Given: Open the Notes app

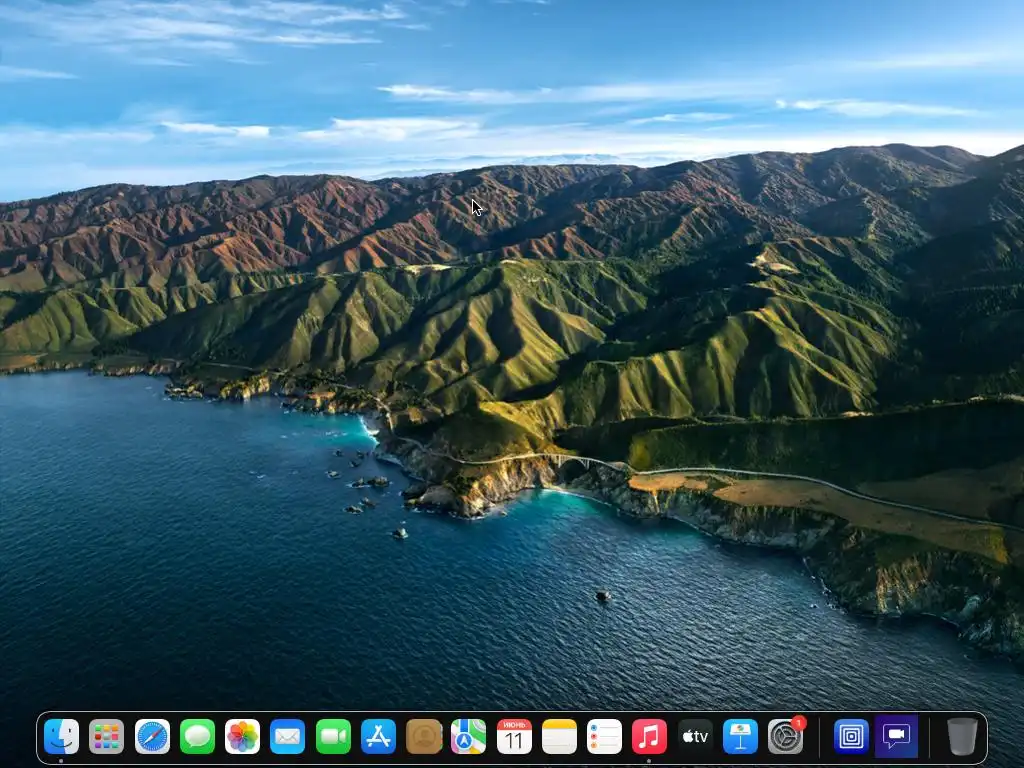Looking at the screenshot, I should [x=559, y=737].
